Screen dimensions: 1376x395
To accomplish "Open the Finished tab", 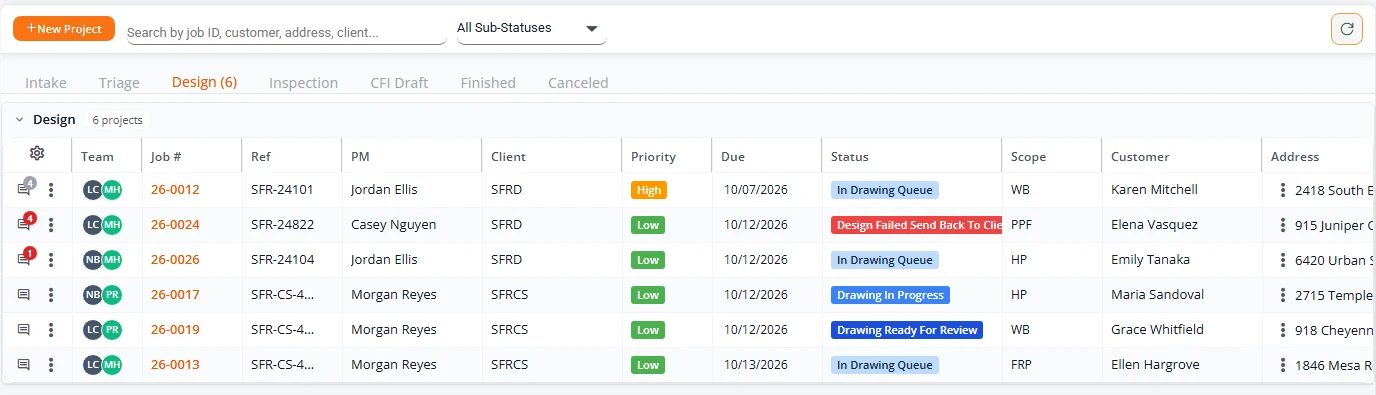I will (488, 83).
